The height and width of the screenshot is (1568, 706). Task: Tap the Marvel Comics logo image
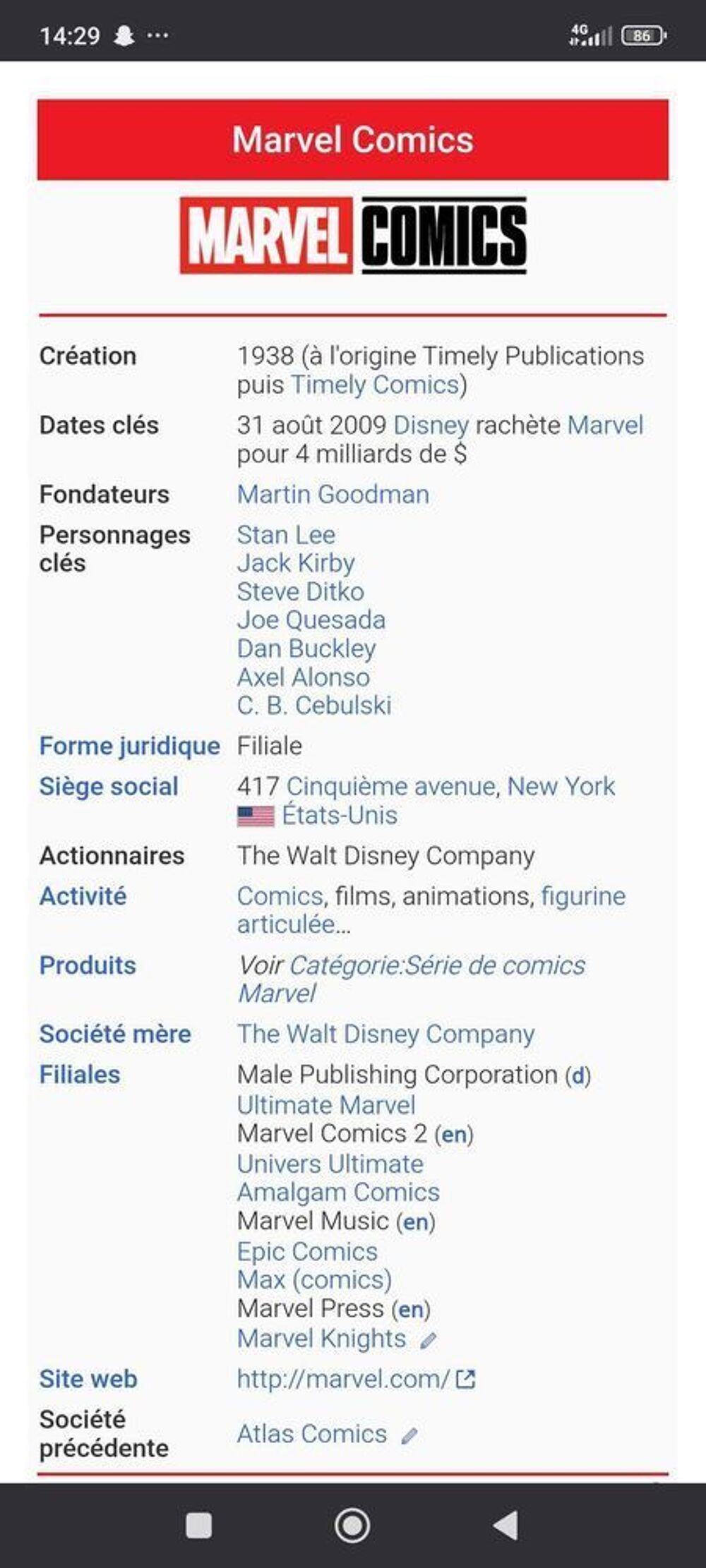point(353,235)
